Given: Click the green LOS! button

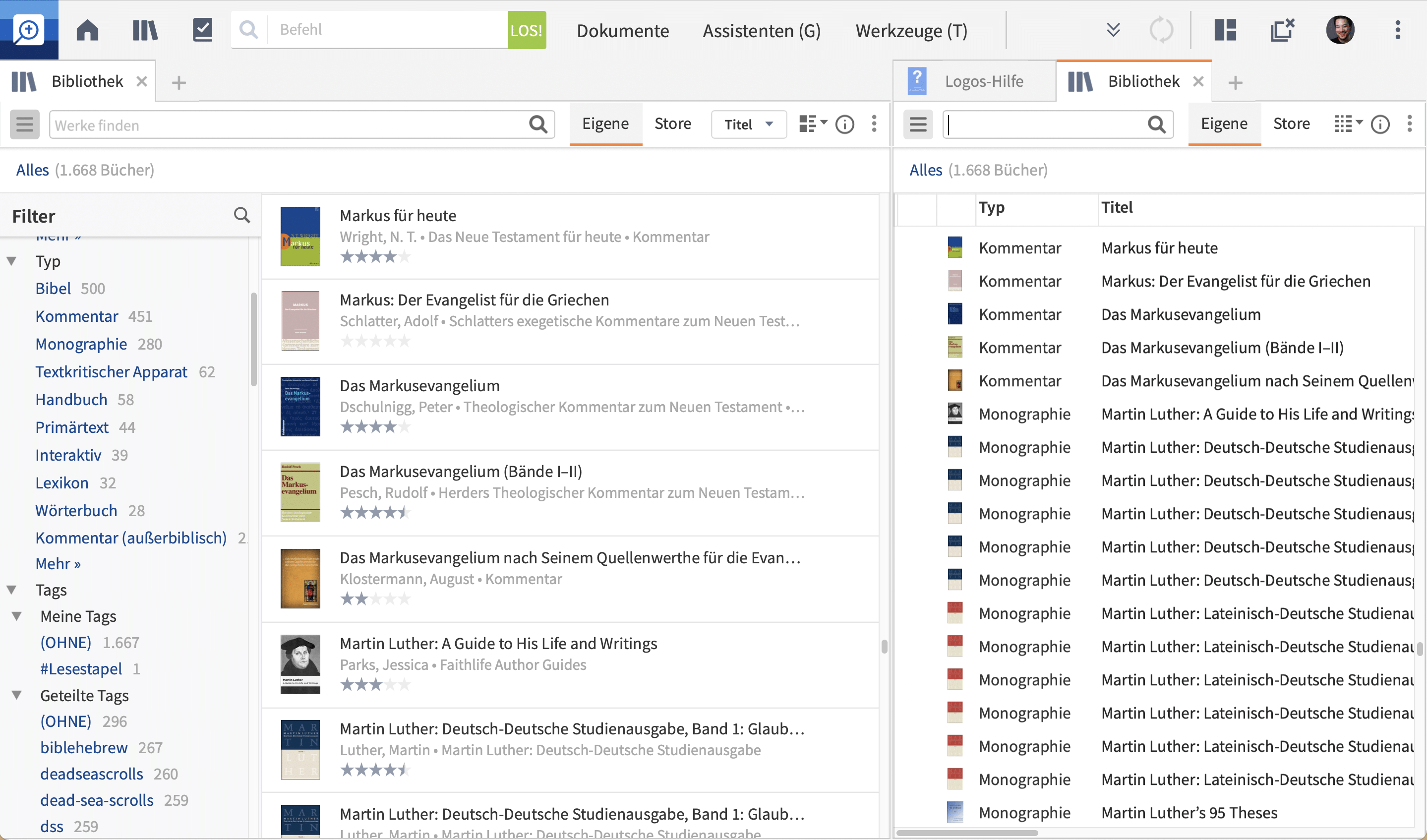Looking at the screenshot, I should 527,29.
